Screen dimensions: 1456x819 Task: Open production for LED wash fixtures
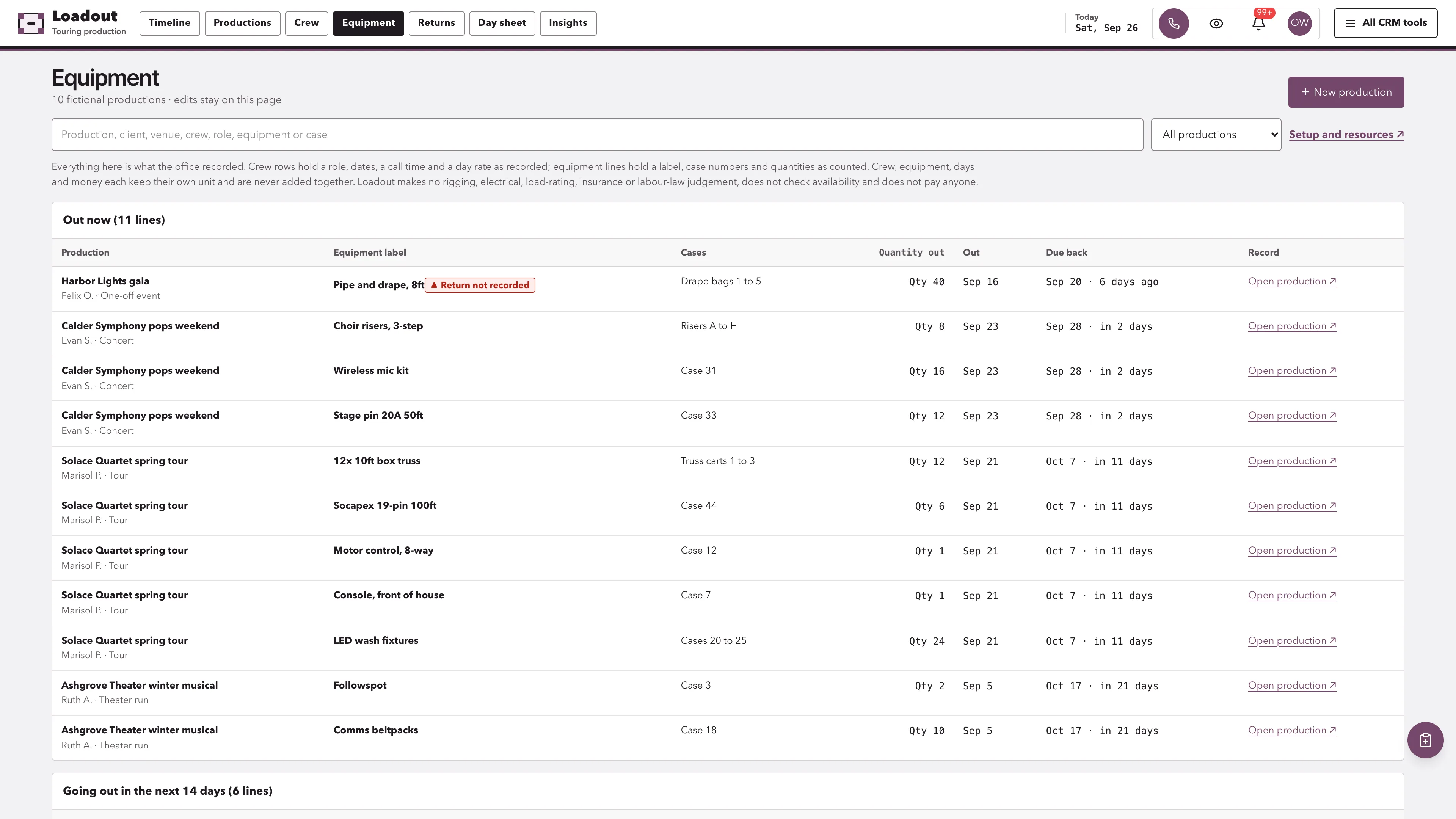(x=1291, y=641)
